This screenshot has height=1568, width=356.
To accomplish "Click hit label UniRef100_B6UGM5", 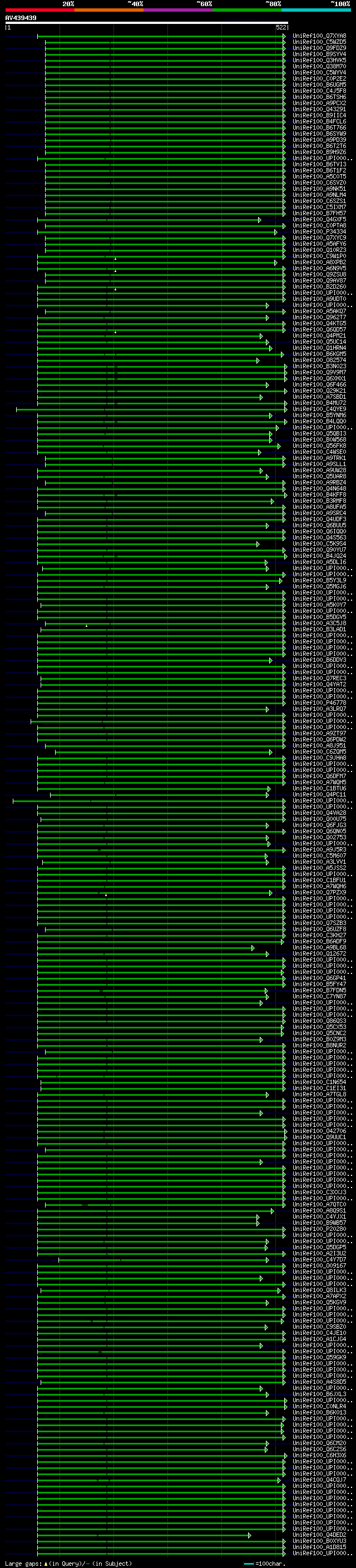I will [319, 85].
